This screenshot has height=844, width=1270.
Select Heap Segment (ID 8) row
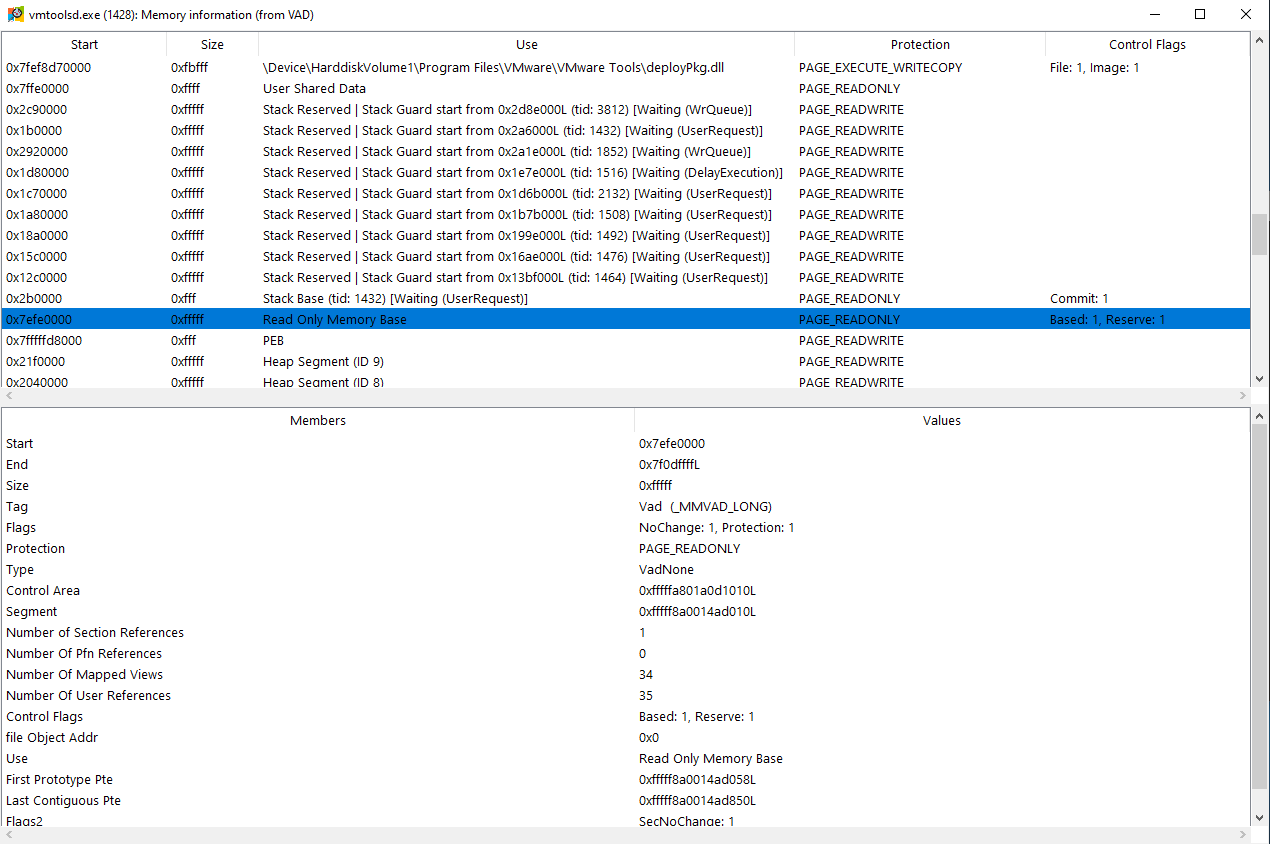click(625, 381)
